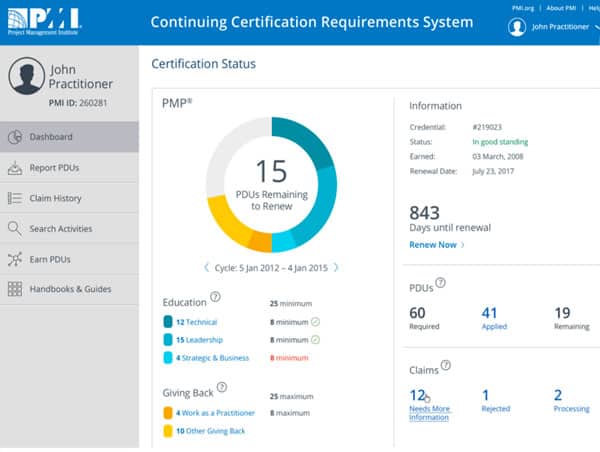This screenshot has width=600, height=452.
Task: Click the Earn PDUs network icon
Action: (x=15, y=259)
